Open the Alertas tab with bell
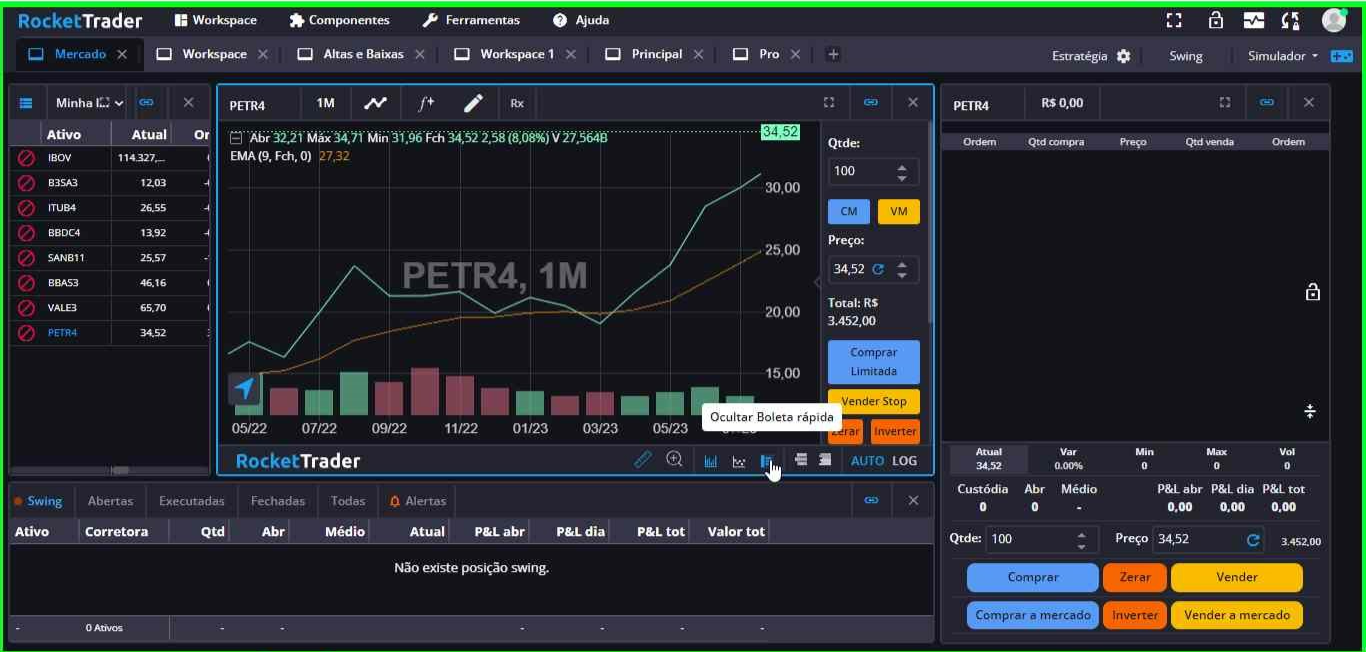This screenshot has width=1366, height=652. [418, 501]
